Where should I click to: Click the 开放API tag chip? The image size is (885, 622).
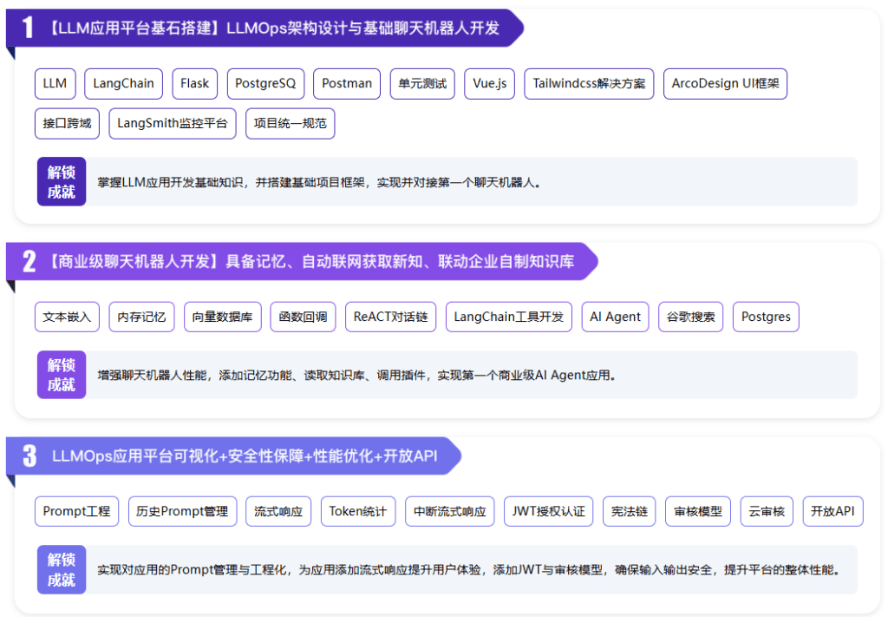coord(832,511)
